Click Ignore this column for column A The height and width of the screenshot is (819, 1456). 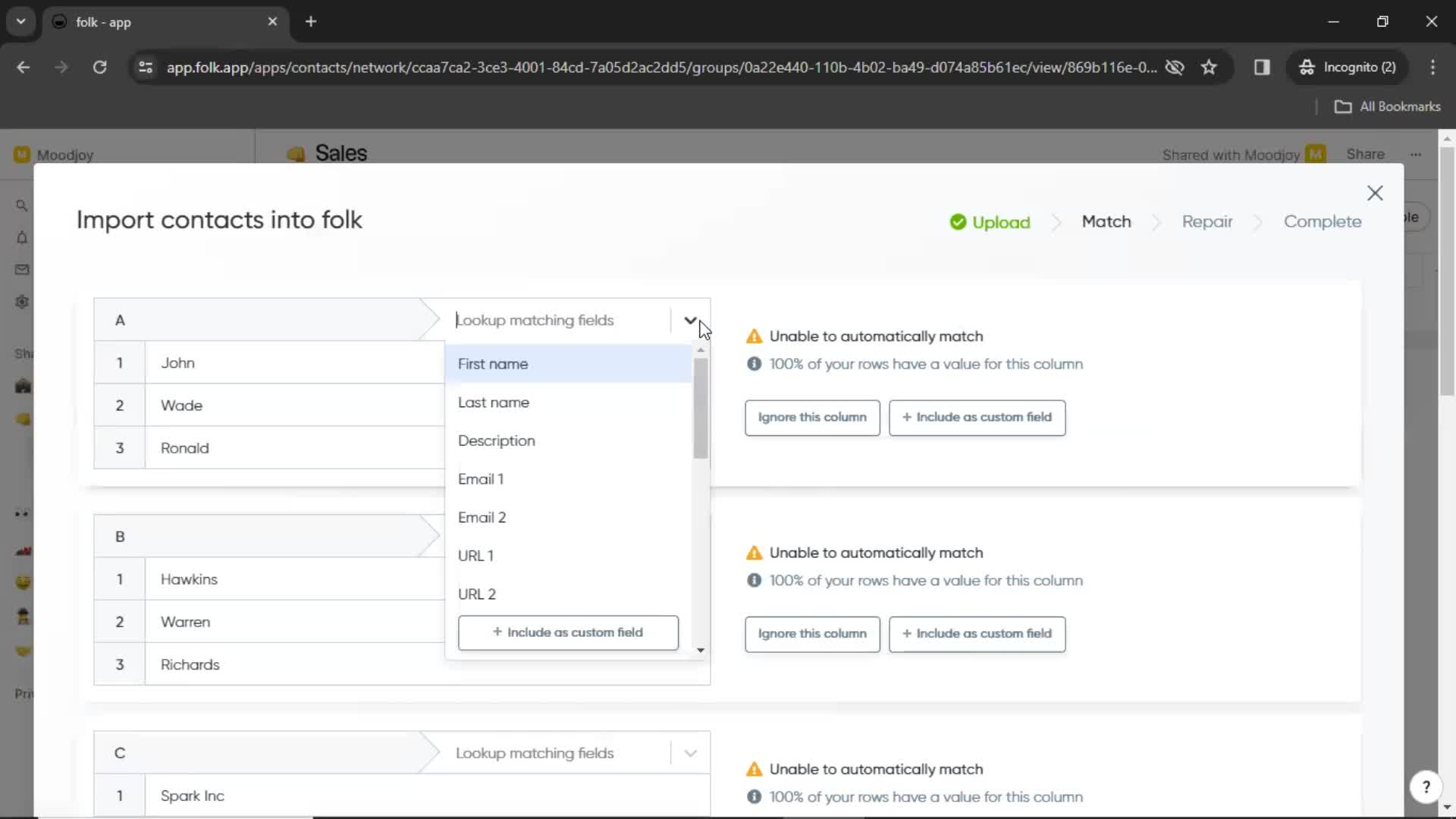pyautogui.click(x=812, y=416)
